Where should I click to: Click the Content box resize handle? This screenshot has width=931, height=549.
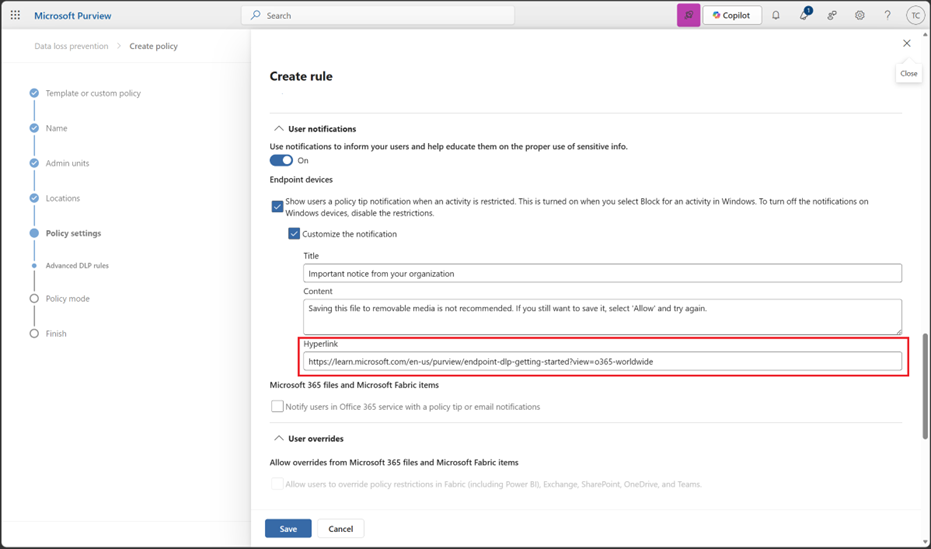[x=898, y=331]
